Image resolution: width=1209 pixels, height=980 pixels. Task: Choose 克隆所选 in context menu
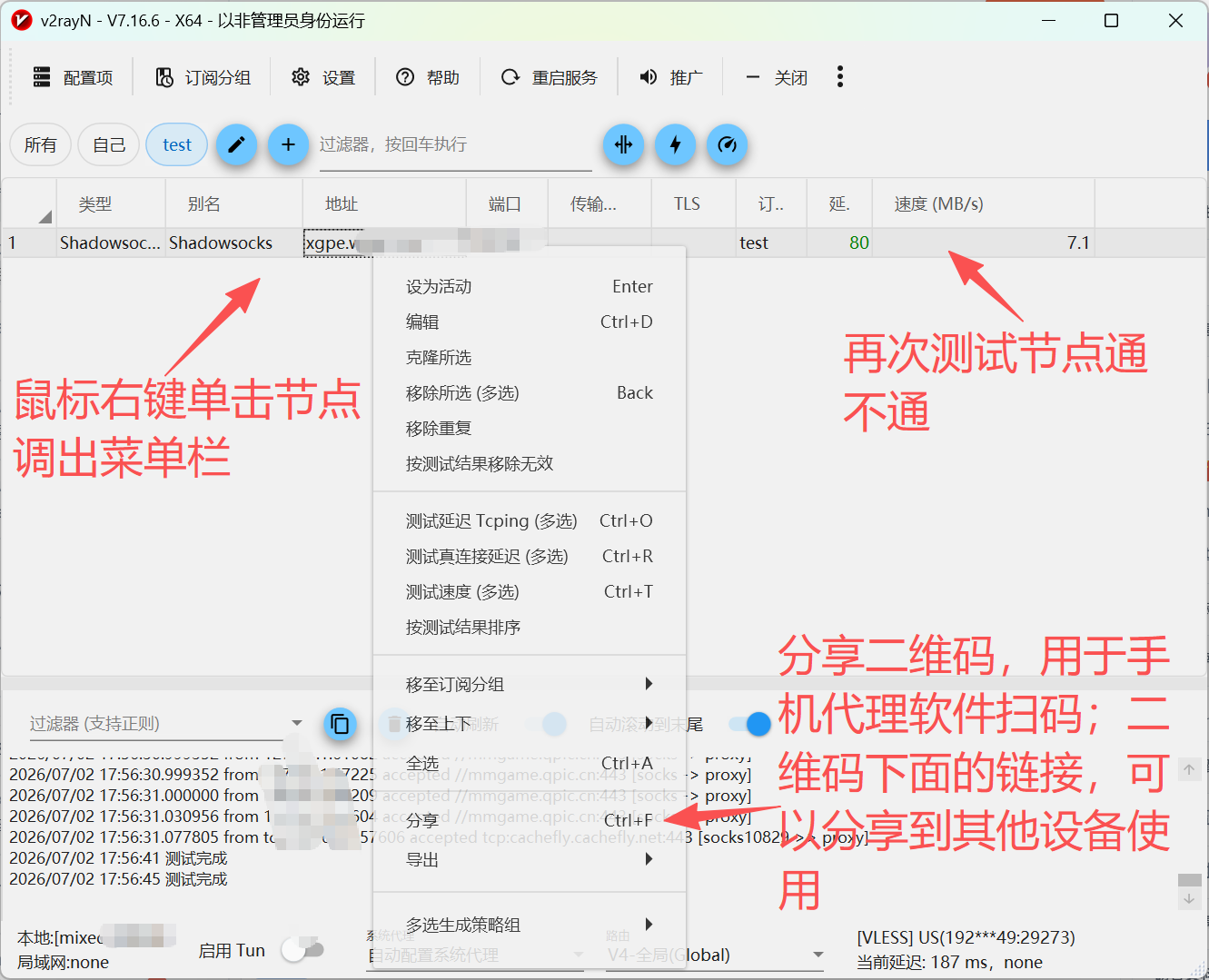click(x=529, y=357)
